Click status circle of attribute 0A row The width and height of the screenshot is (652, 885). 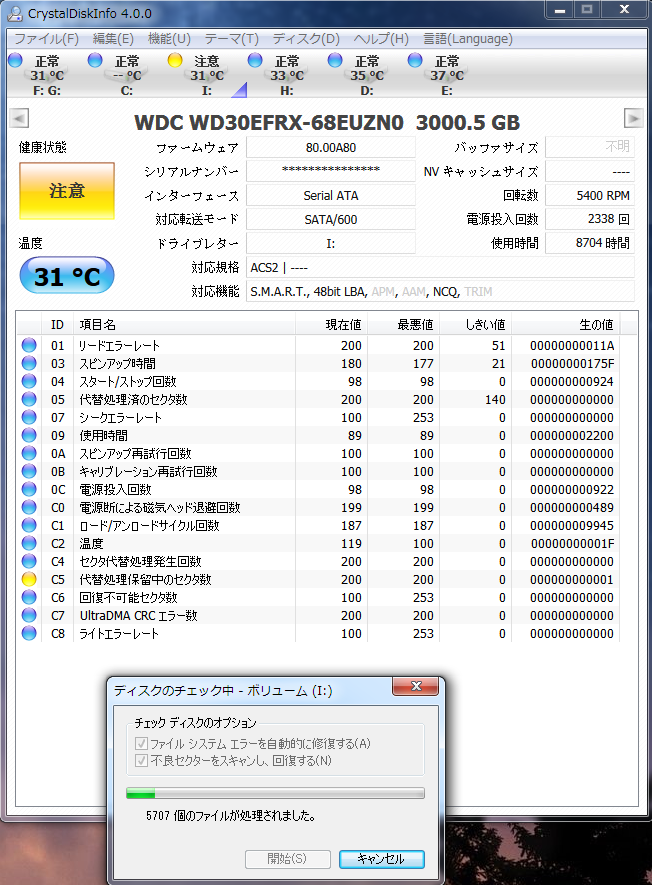point(29,453)
